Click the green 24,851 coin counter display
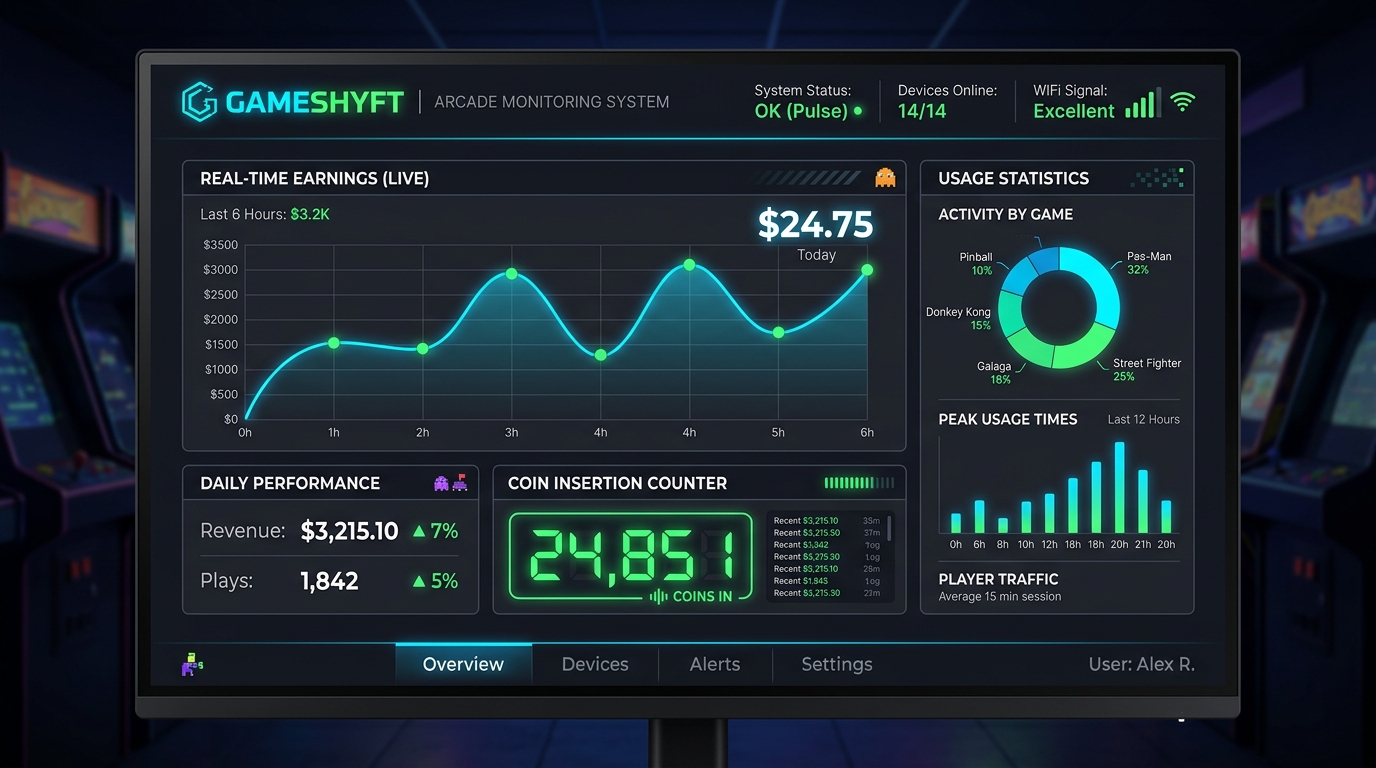1376x768 pixels. coord(631,558)
